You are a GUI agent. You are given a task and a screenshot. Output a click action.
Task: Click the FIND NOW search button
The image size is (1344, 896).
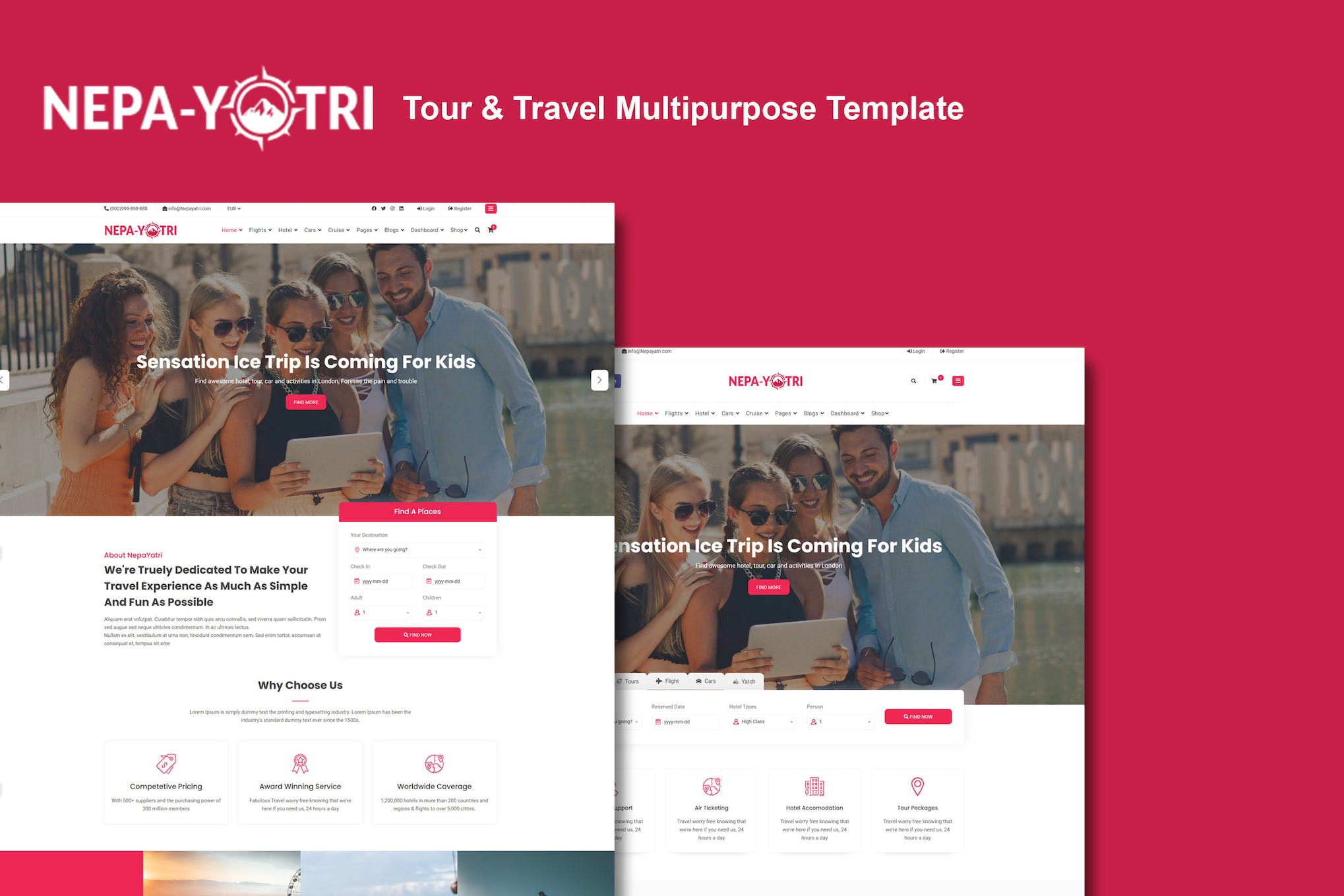[x=418, y=635]
